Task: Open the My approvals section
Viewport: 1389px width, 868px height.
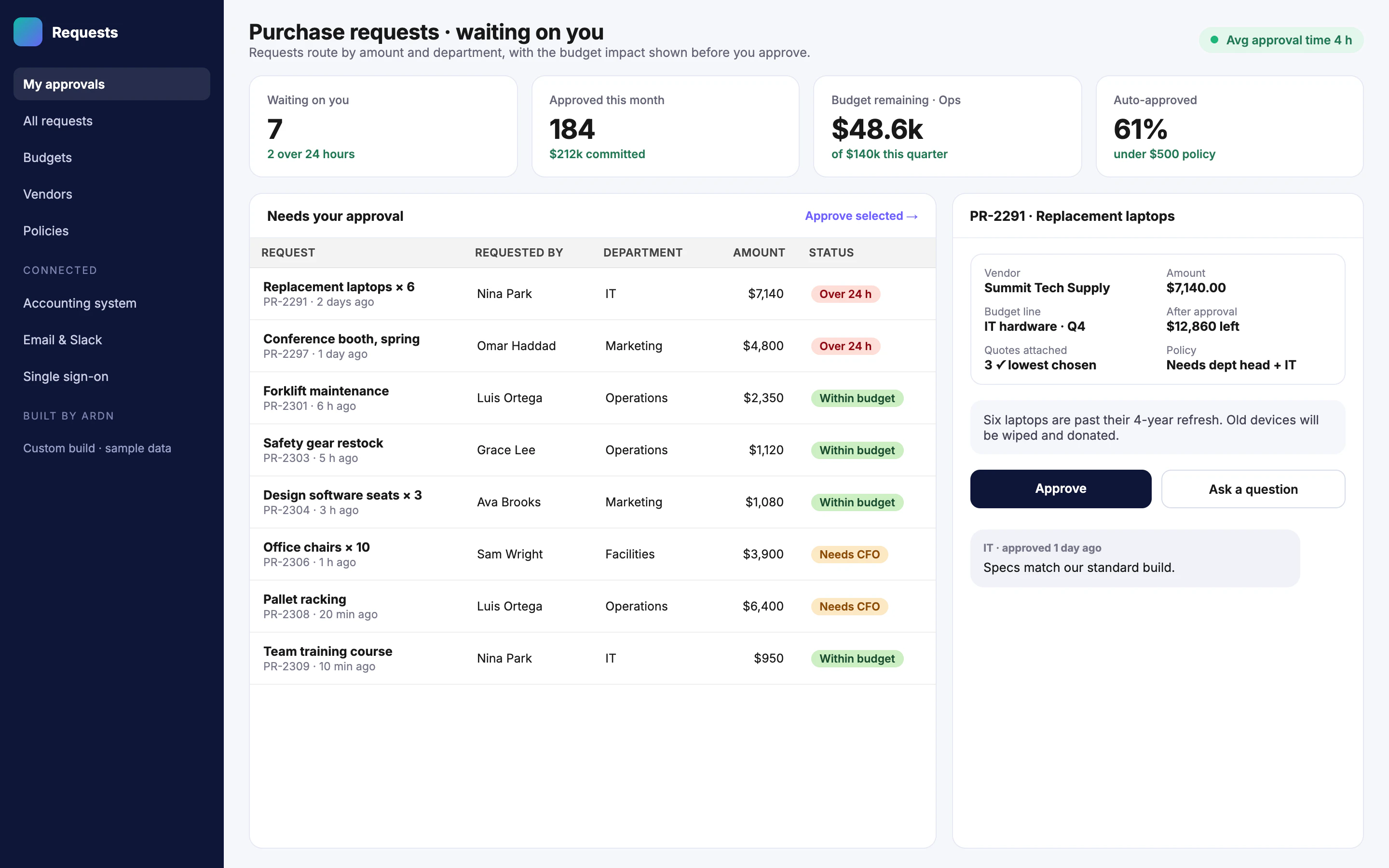Action: [x=112, y=84]
